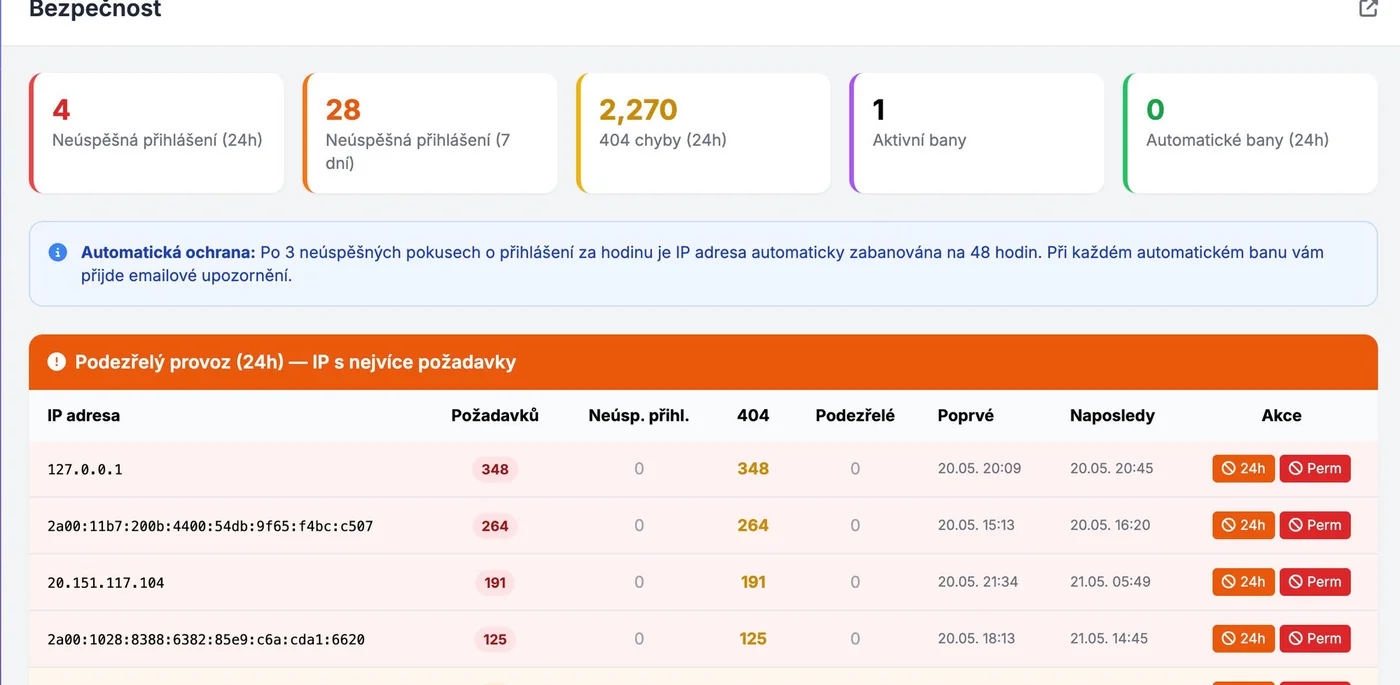This screenshot has height=685, width=1400.
Task: Click the Podezřelý provoz (24h) section title
Action: point(295,362)
